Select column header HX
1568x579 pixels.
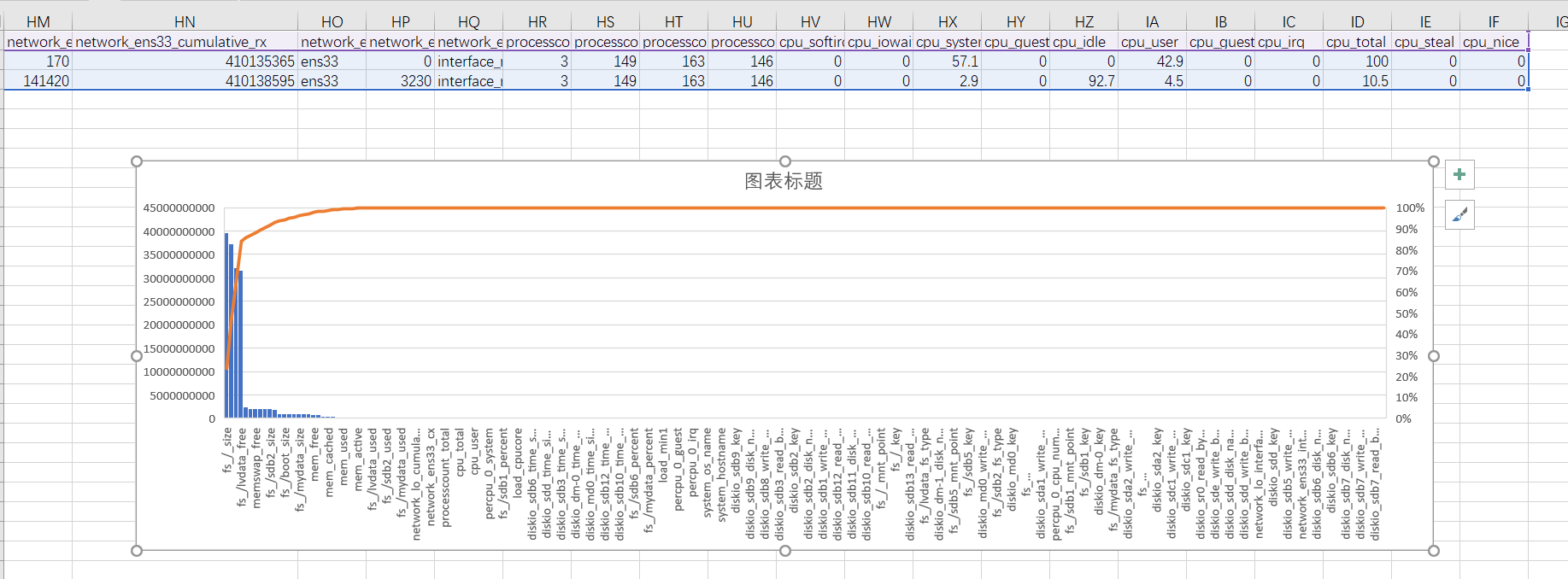tap(947, 22)
